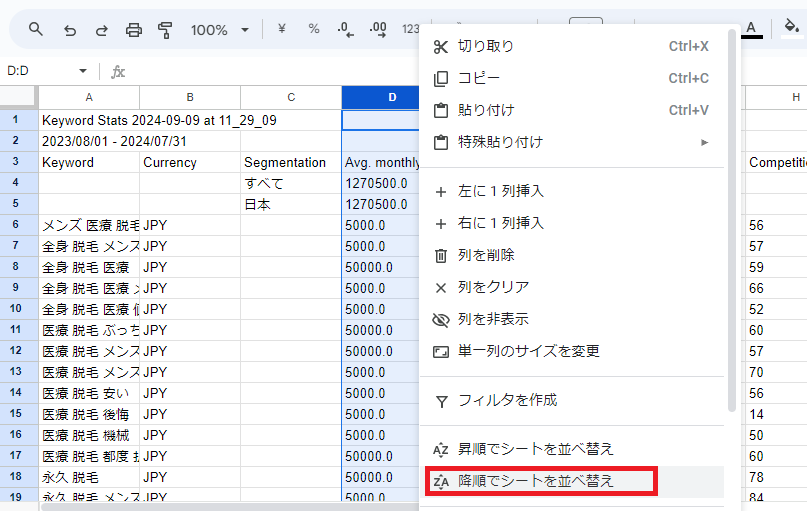Open the text color button
The height and width of the screenshot is (511, 807).
751,30
